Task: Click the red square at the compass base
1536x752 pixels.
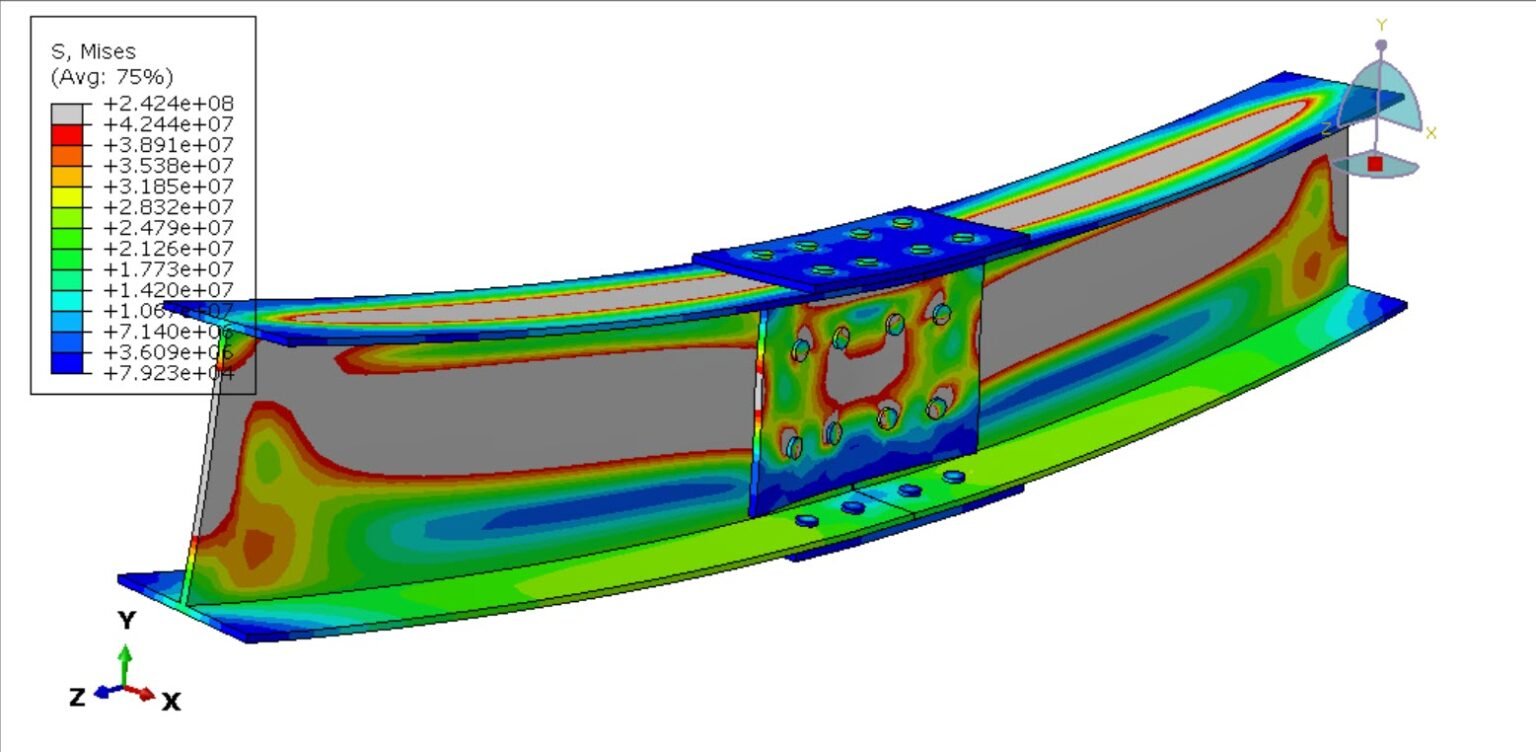Action: point(1375,163)
